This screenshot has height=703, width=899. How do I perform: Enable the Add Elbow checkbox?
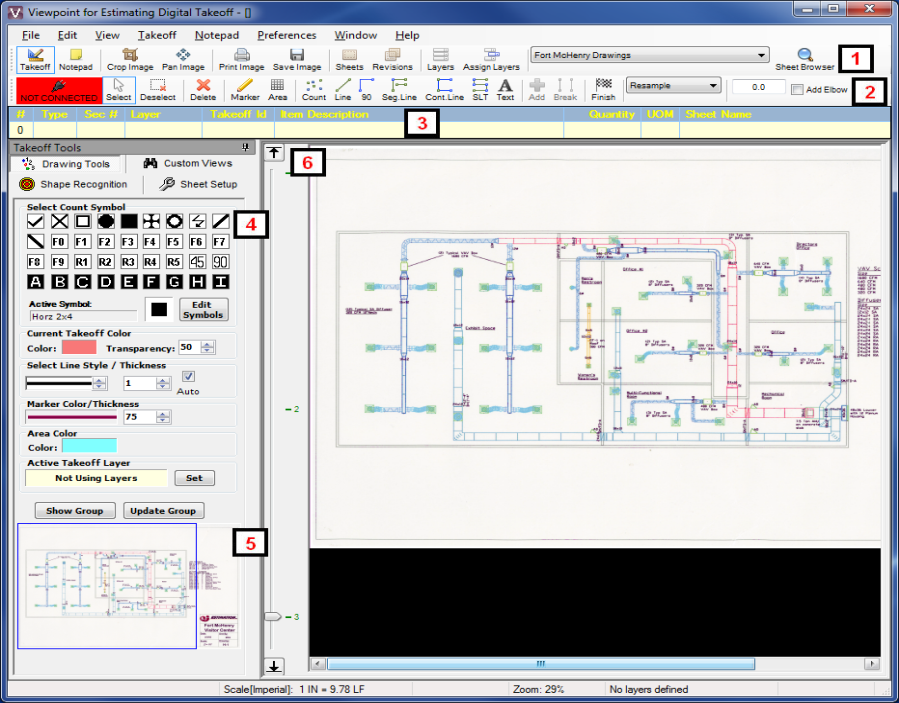797,90
